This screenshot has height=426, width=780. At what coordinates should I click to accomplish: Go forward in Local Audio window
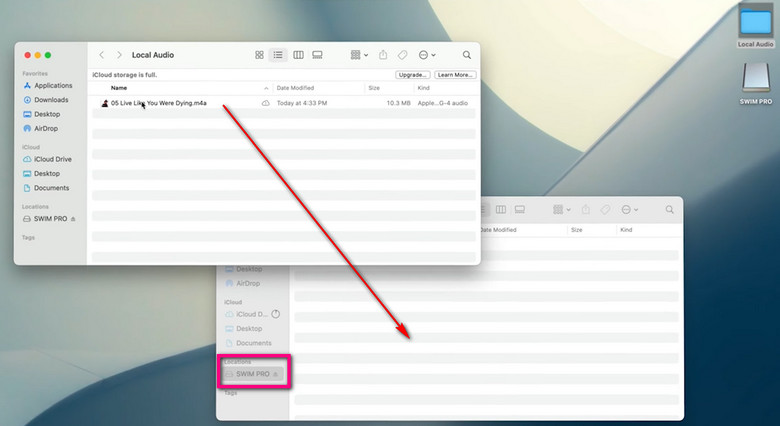119,55
